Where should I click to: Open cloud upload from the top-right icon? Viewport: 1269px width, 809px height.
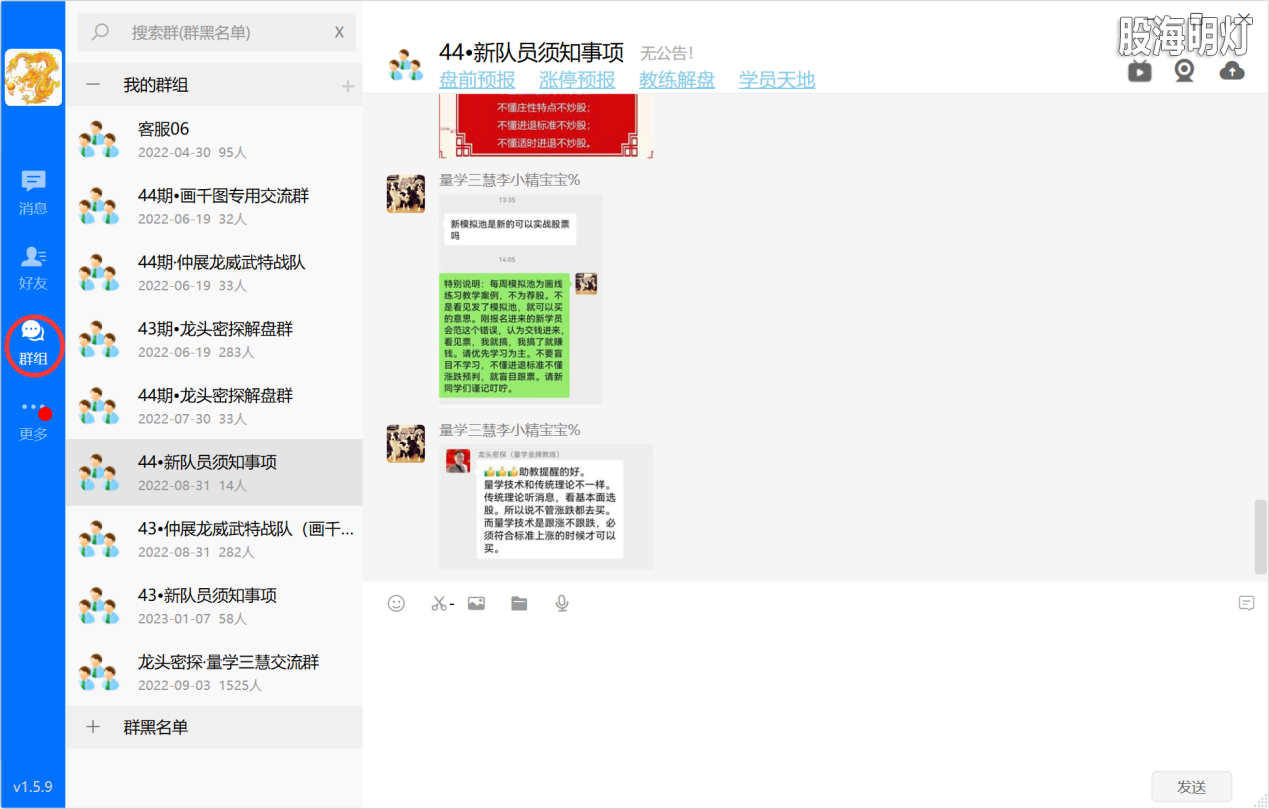[x=1231, y=71]
